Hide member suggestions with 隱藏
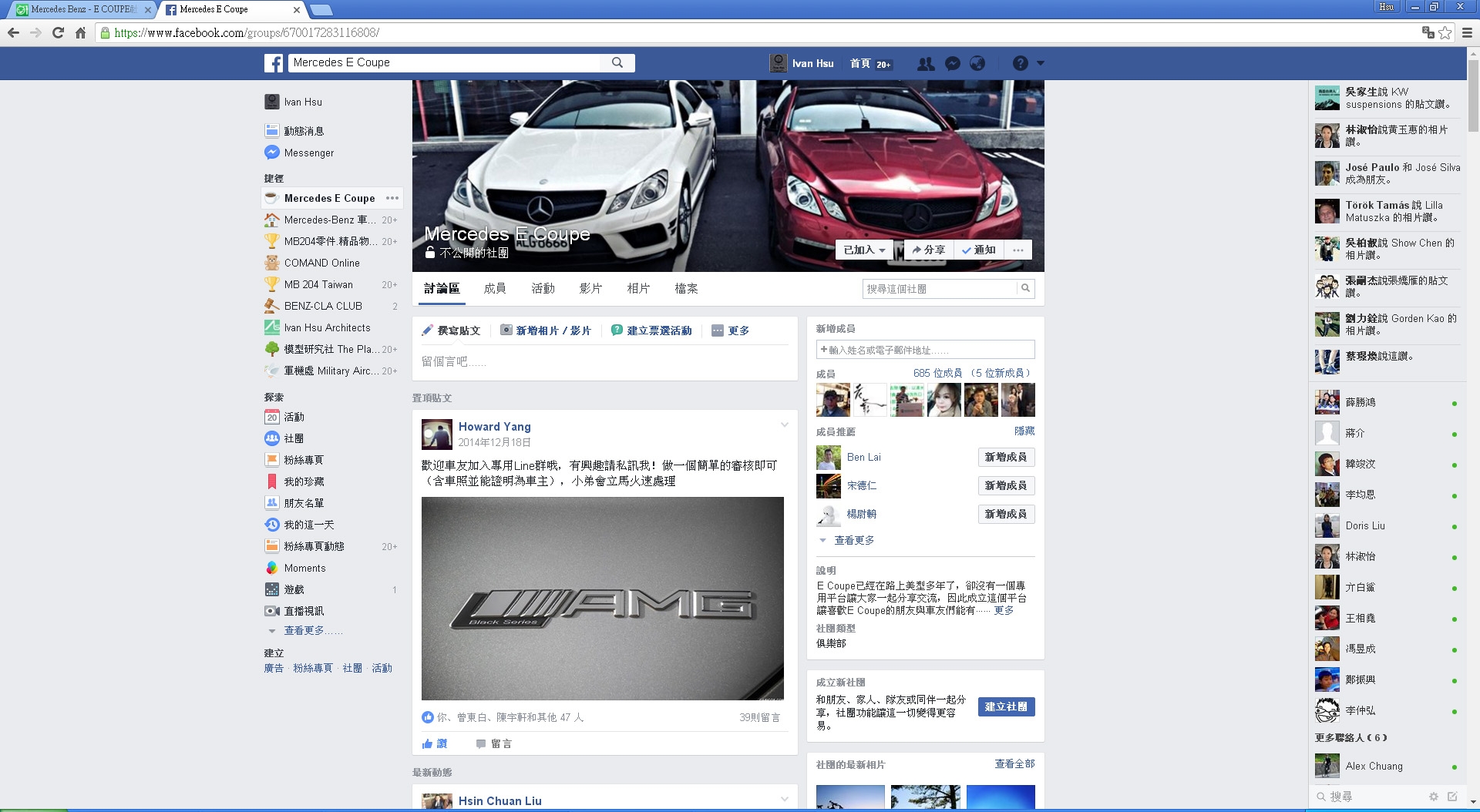Viewport: 1480px width, 812px height. (x=1025, y=431)
